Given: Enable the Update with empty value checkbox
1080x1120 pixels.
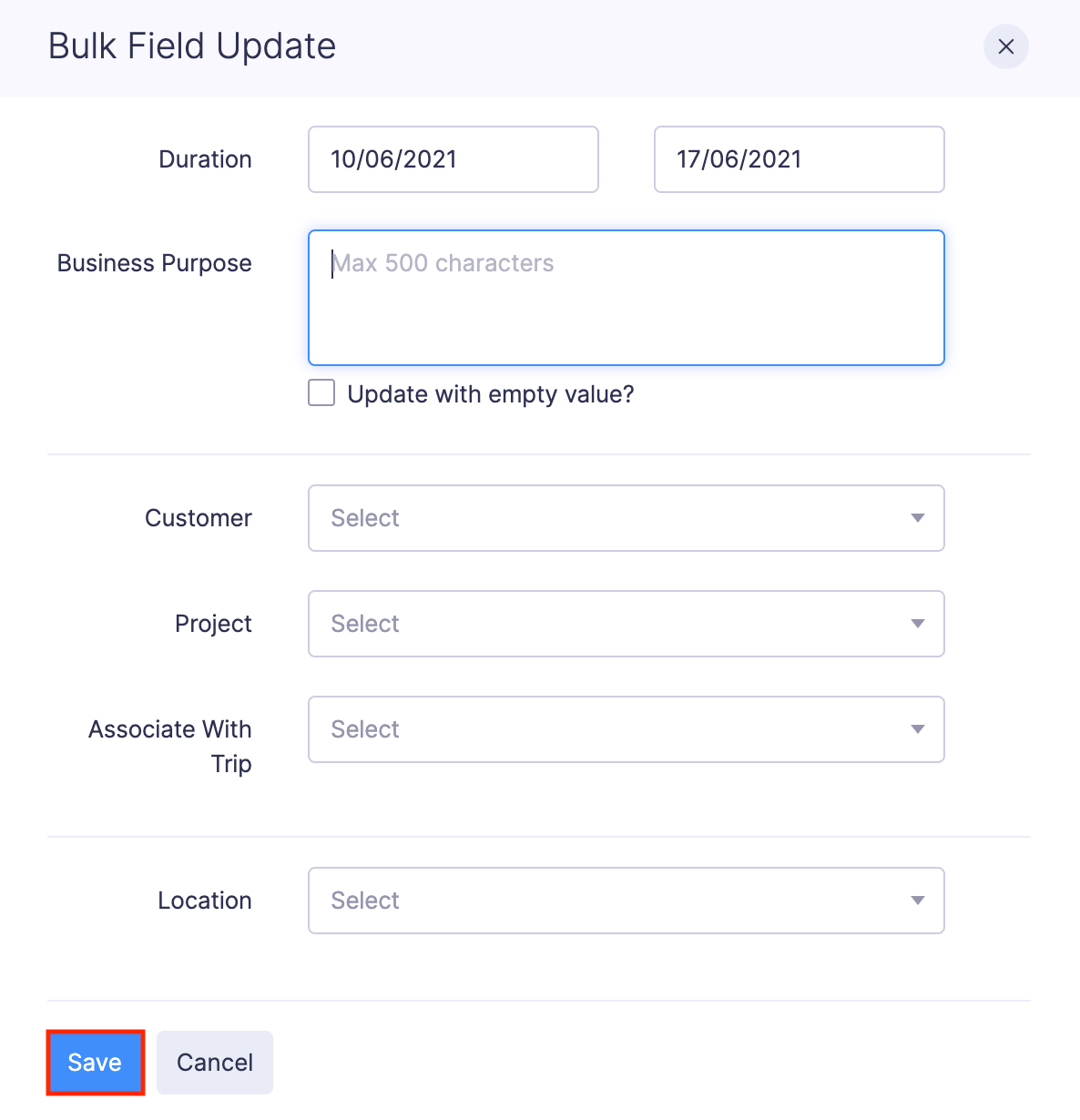Looking at the screenshot, I should tap(321, 392).
